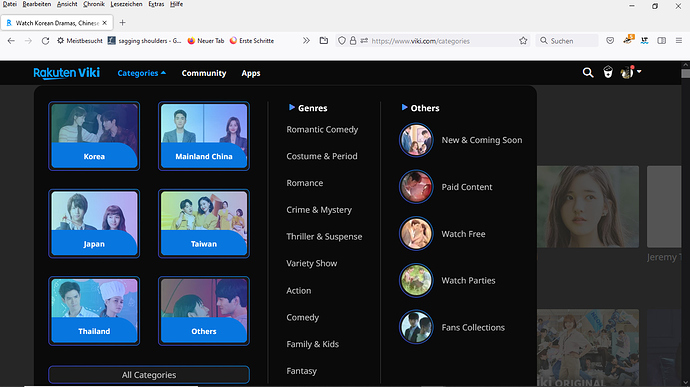Open the sagging shoulders bookmark
The height and width of the screenshot is (387, 690).
tap(145, 41)
